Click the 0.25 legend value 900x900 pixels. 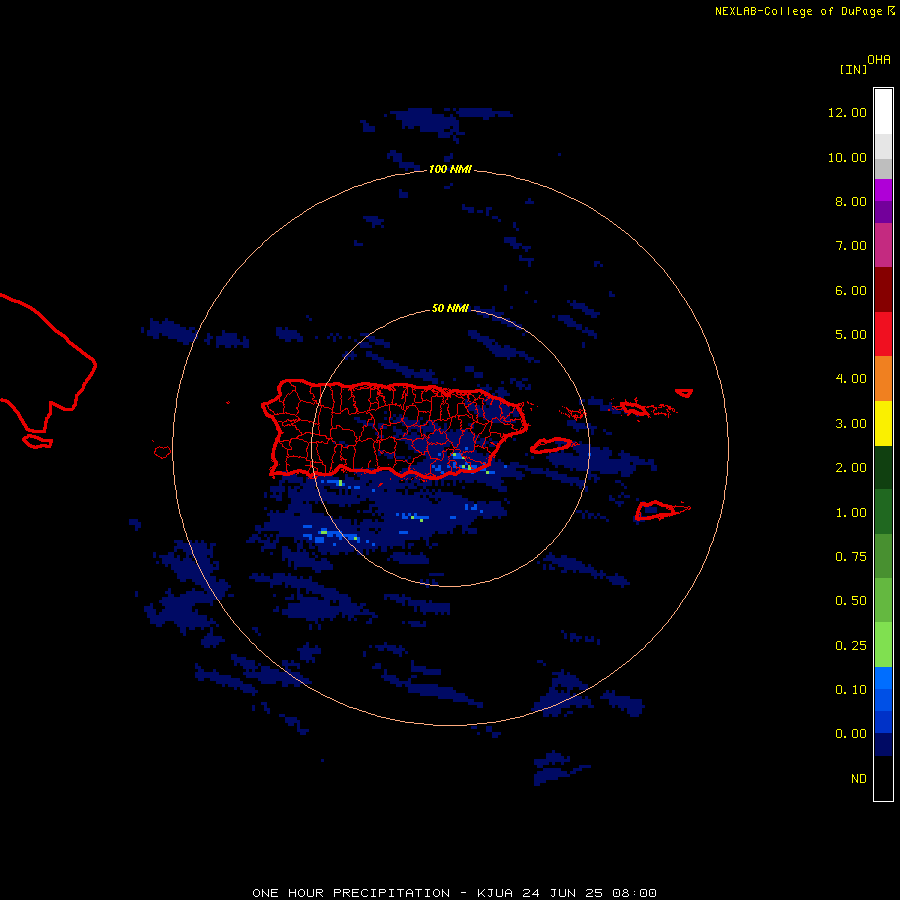click(x=851, y=646)
